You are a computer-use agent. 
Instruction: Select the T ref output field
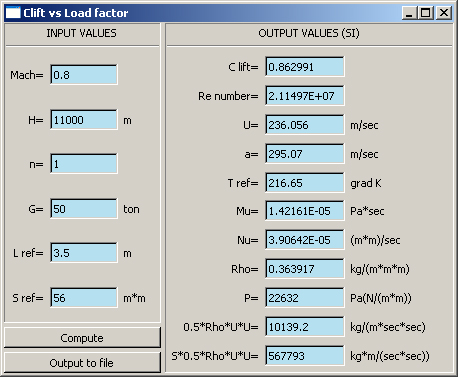pos(305,183)
